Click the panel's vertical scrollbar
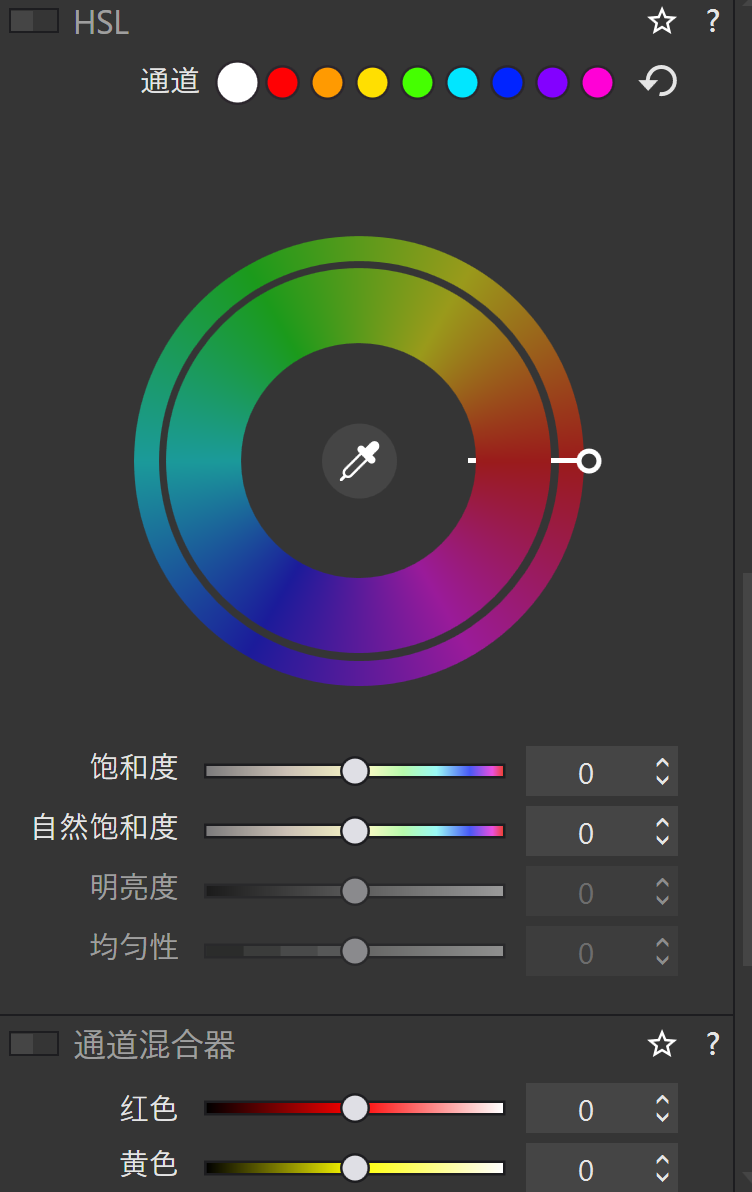The height and width of the screenshot is (1192, 752). click(x=747, y=768)
